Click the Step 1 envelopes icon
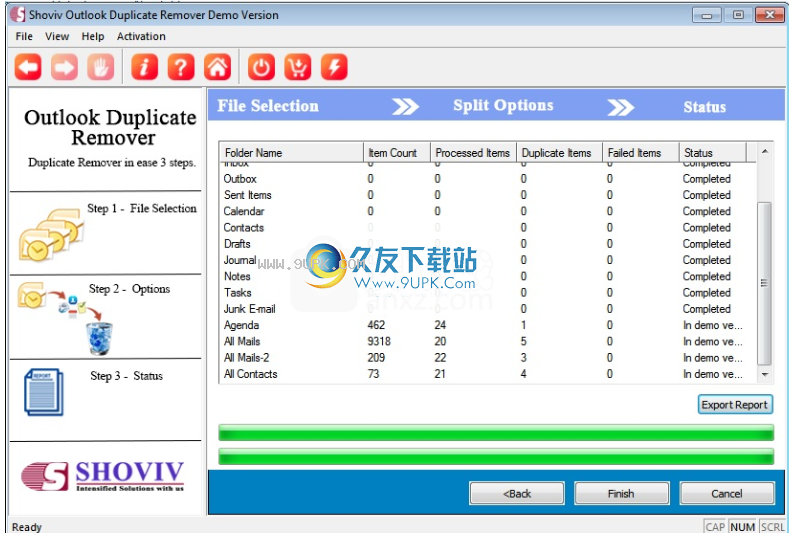The image size is (789, 533). click(x=51, y=235)
